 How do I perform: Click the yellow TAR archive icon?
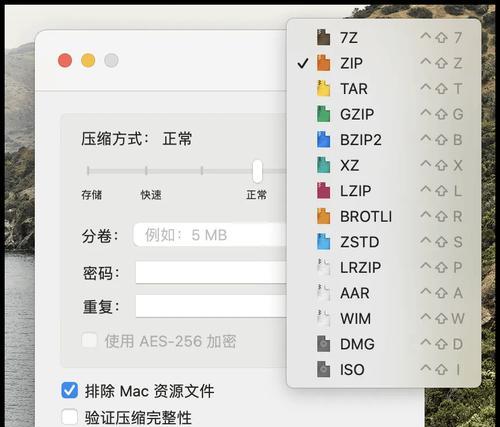(x=323, y=88)
